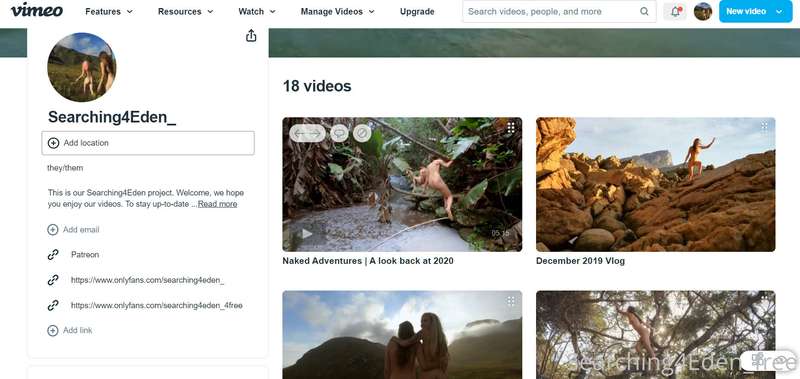Click the chain icon beside searching4eden_4free link
The width and height of the screenshot is (800, 379).
point(53,306)
